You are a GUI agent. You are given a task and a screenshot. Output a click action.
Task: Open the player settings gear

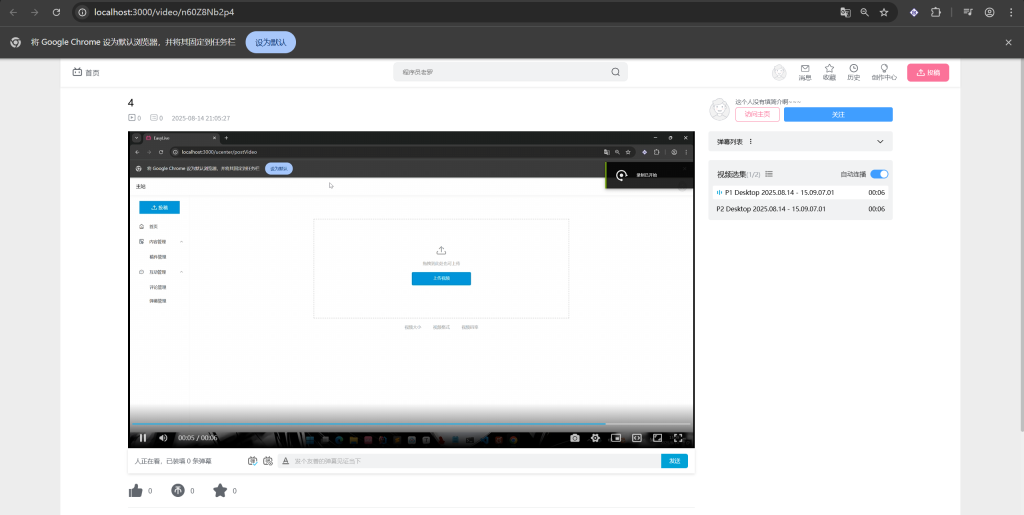click(x=596, y=438)
